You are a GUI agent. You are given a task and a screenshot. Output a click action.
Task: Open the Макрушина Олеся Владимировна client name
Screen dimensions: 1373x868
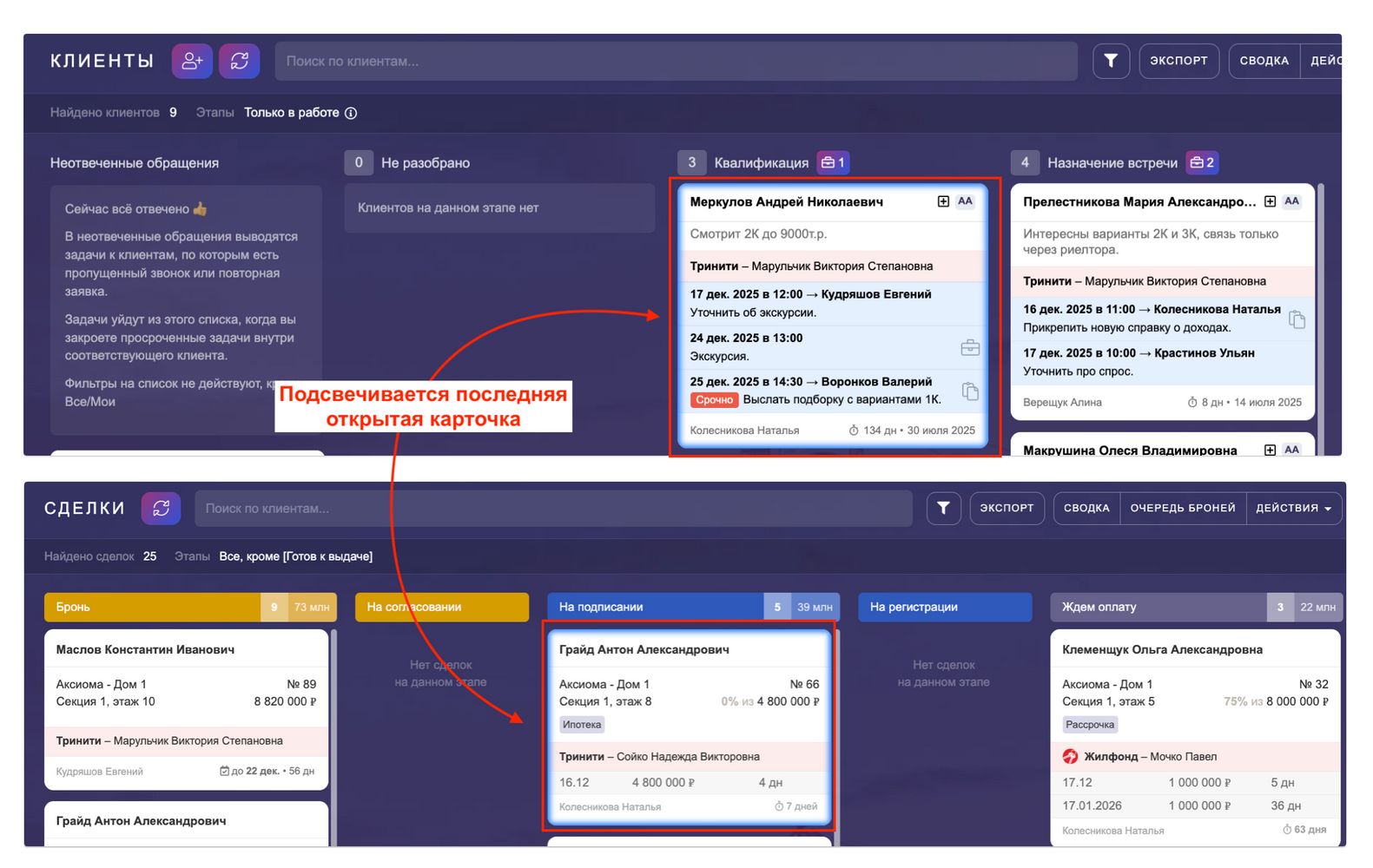pyautogui.click(x=1130, y=450)
